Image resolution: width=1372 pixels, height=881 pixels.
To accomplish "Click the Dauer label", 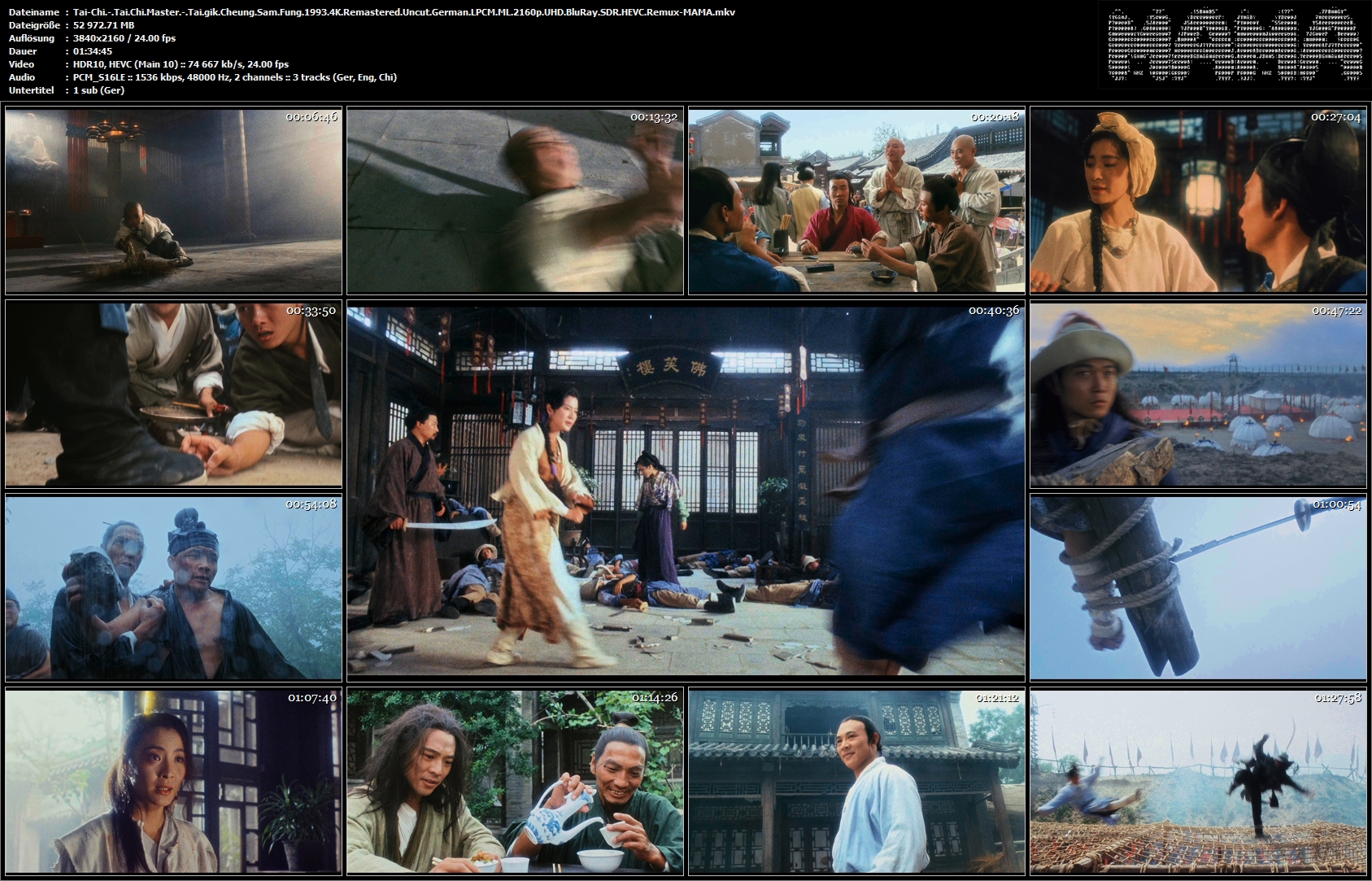I will tap(22, 51).
